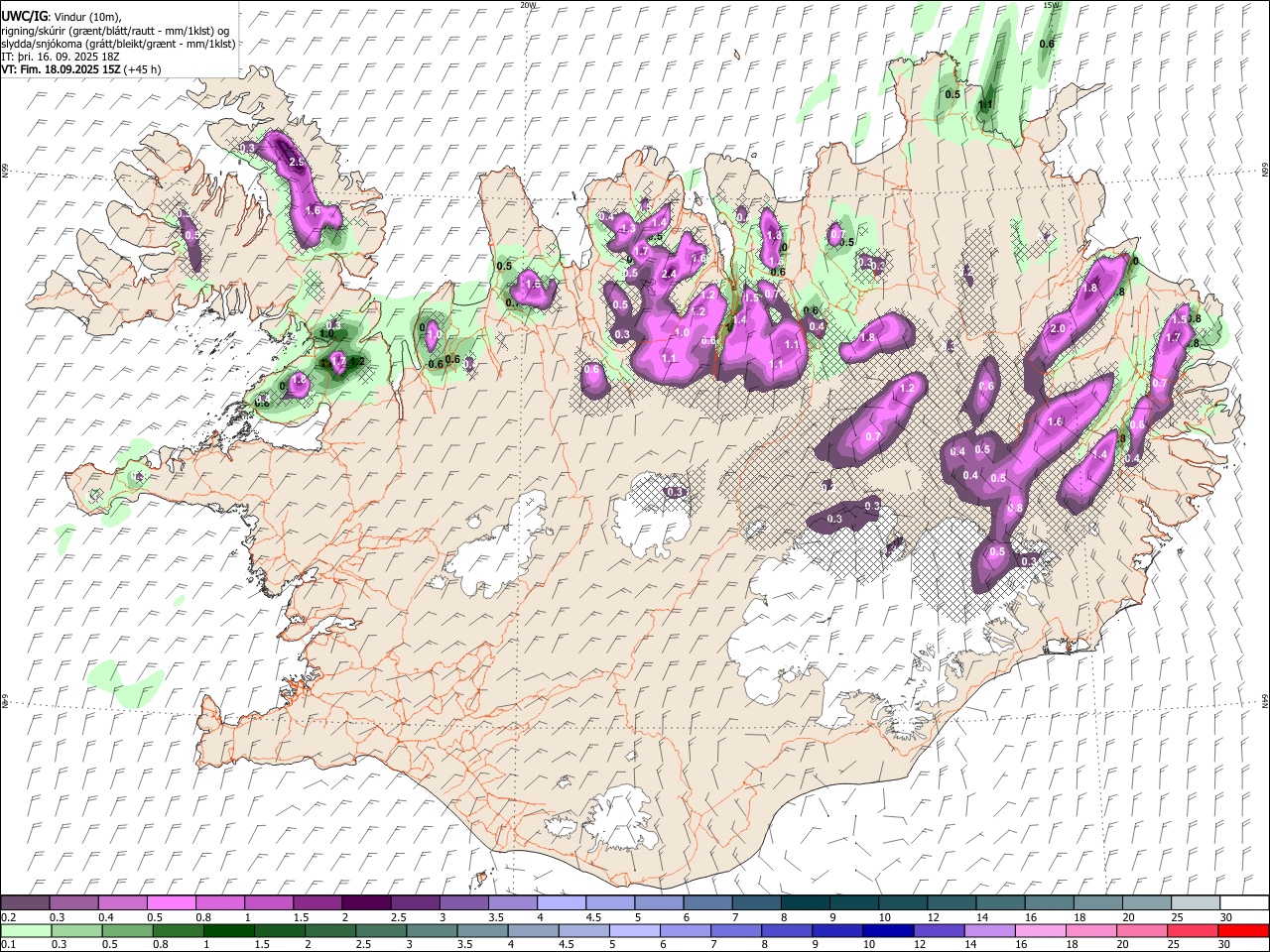Select the 'slydda/snjókoma' legend description line
Viewport: 1270px width, 952px height.
[118, 44]
